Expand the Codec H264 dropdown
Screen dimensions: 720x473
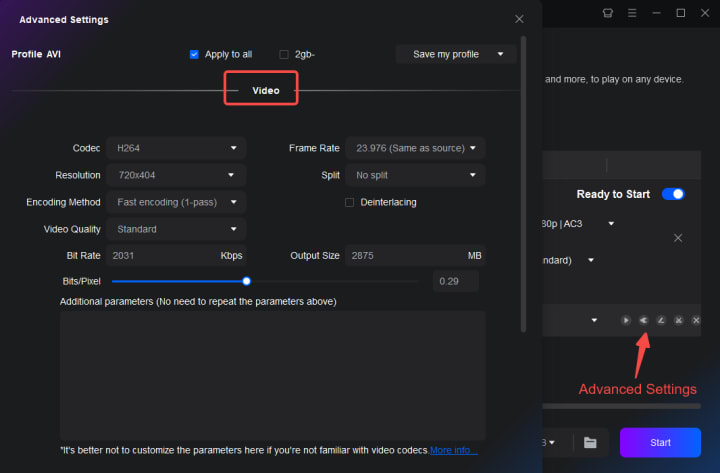[176, 148]
